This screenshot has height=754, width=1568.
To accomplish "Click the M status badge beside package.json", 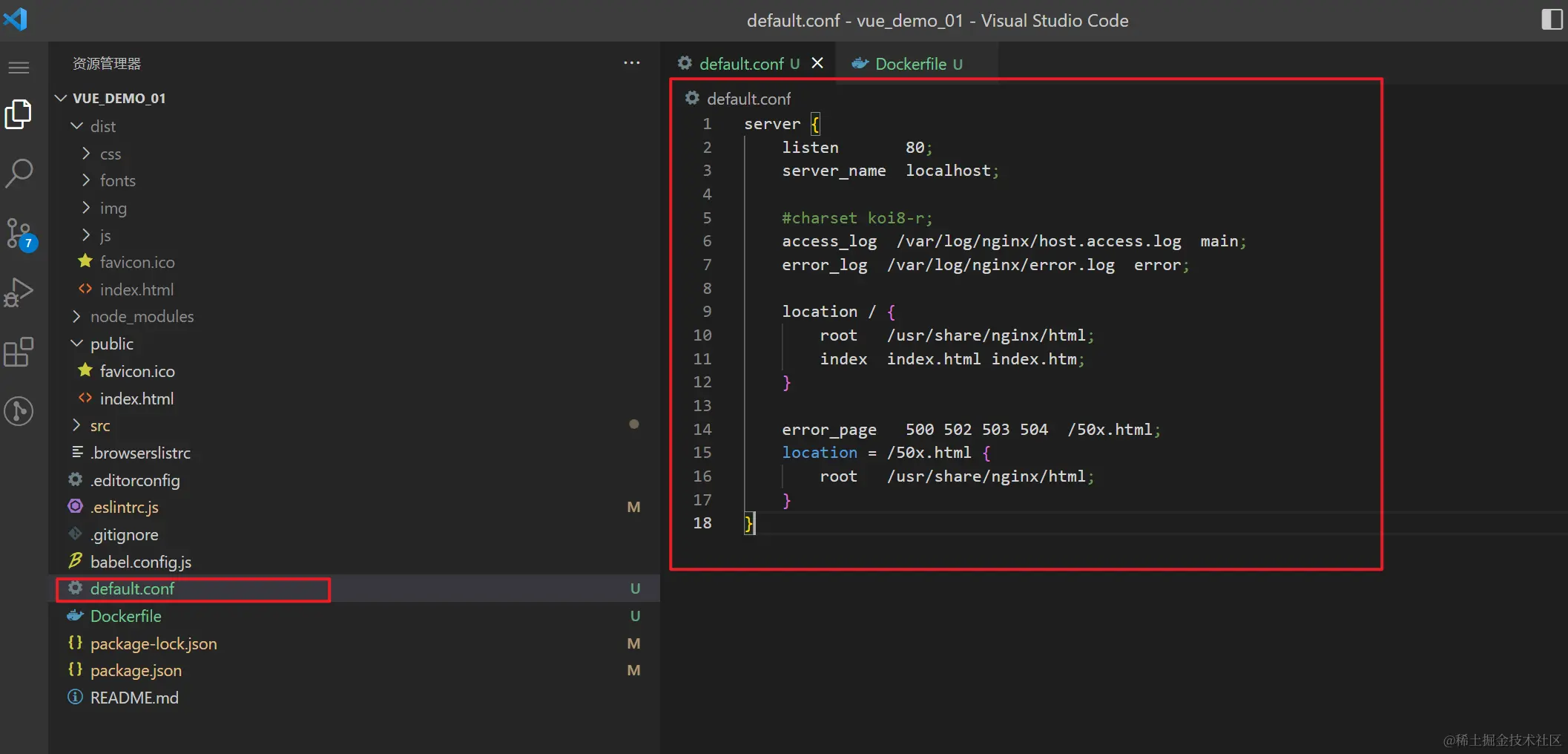I will click(x=633, y=670).
